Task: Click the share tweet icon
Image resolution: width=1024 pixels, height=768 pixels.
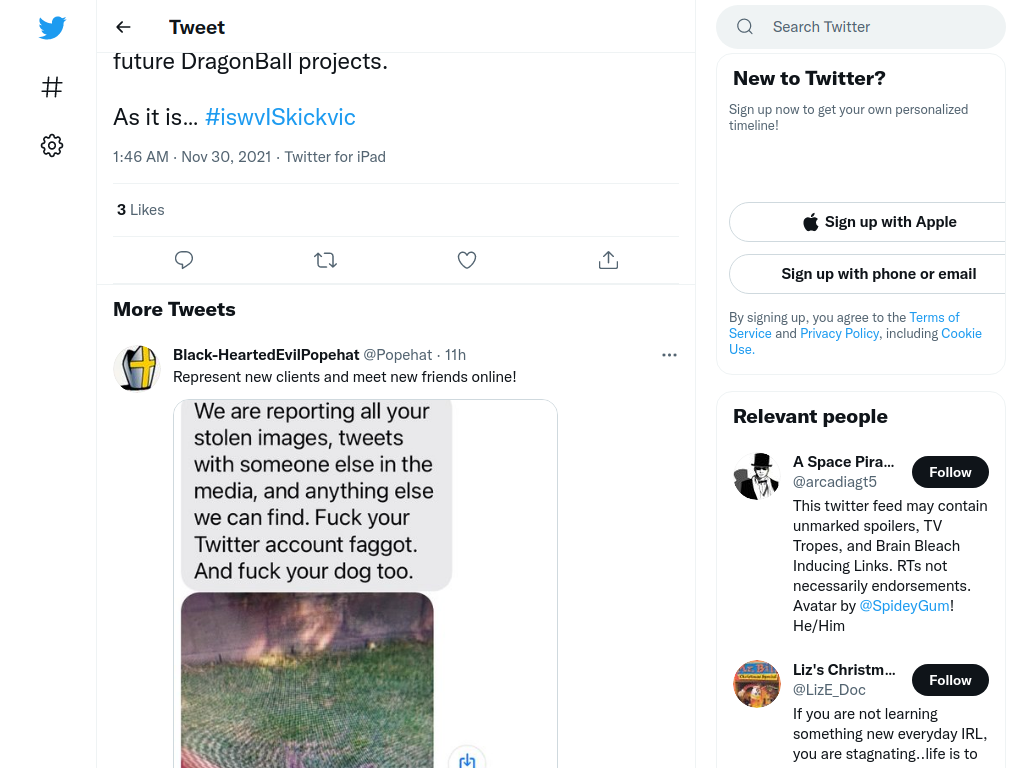Action: pos(608,260)
